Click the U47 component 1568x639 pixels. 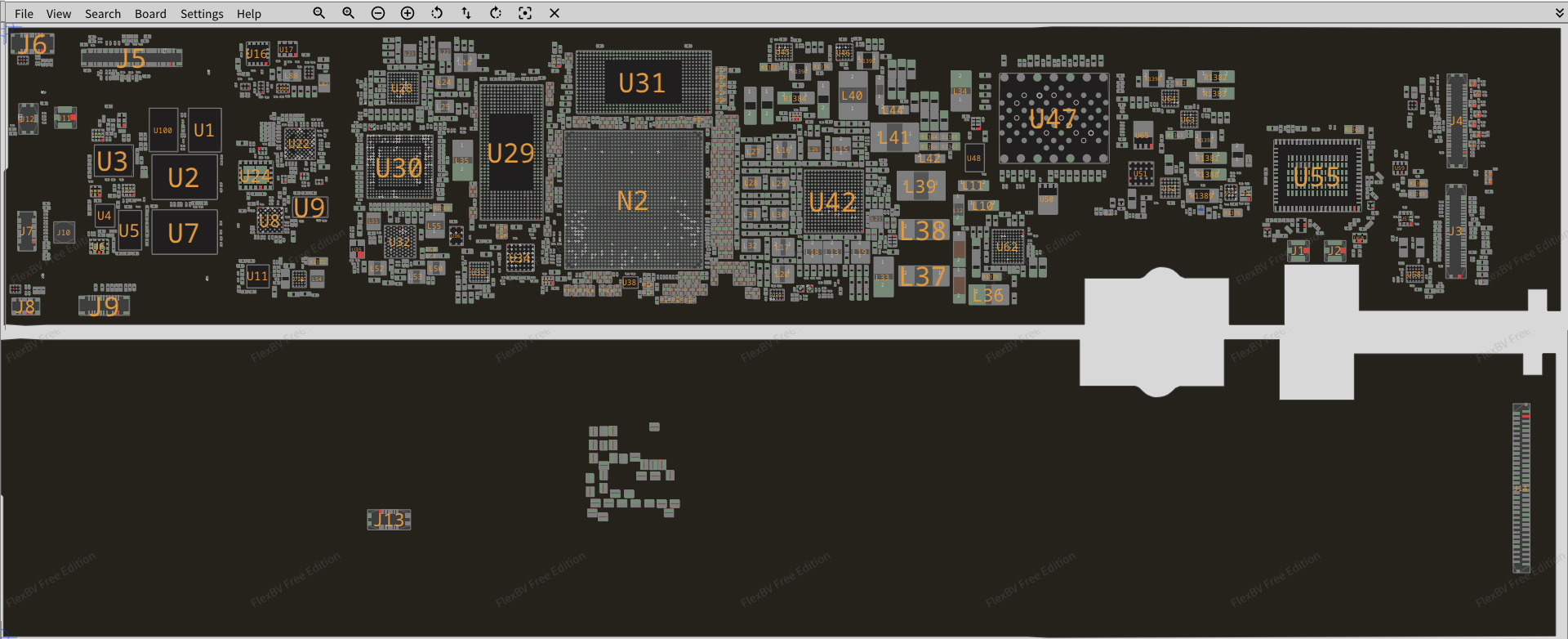tap(1053, 119)
